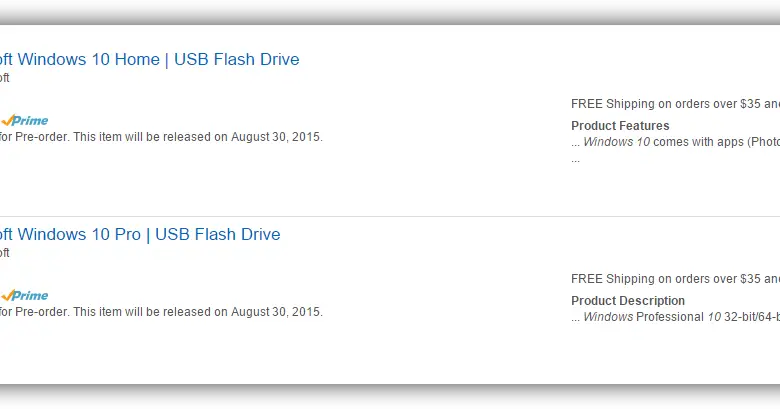Click the Prime logo under Windows 10 Pro
The width and height of the screenshot is (780, 409).
[24, 295]
